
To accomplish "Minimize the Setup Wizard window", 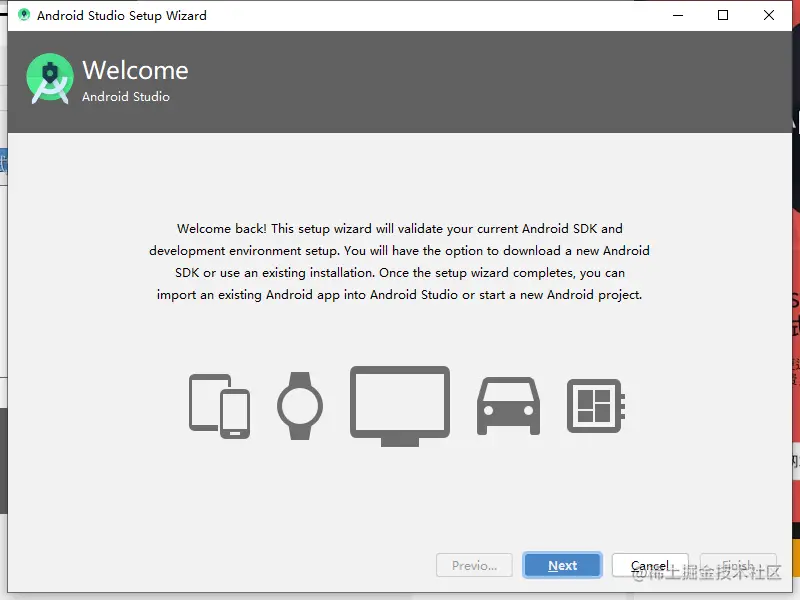I will 678,15.
